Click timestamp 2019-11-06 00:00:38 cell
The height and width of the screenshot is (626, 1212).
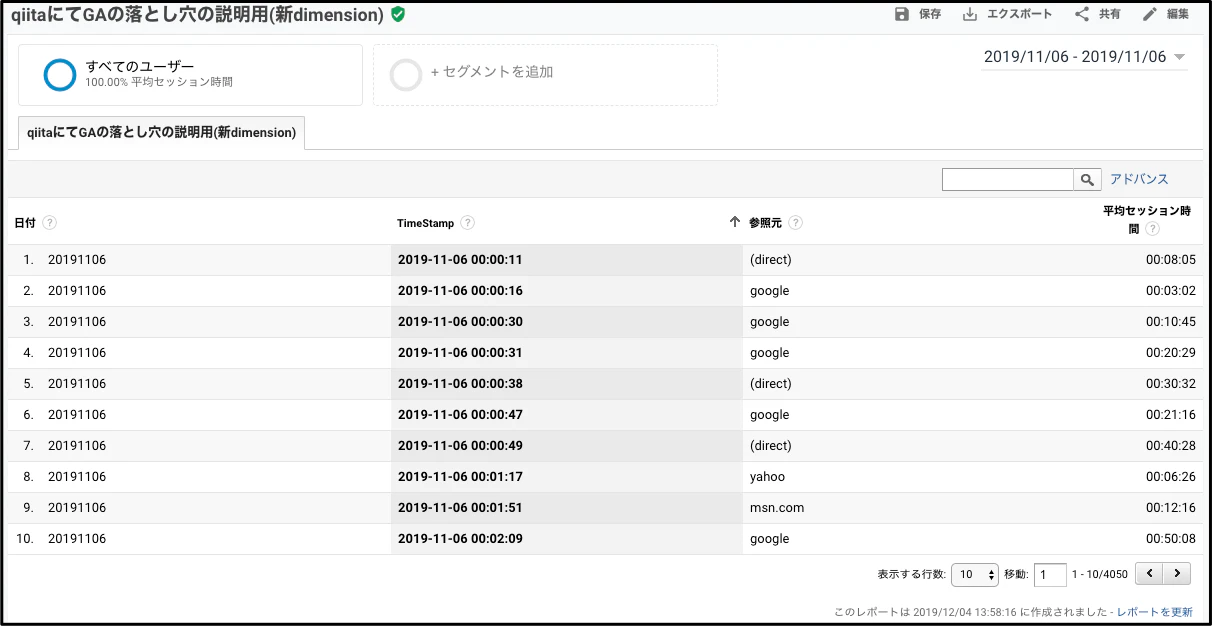tap(460, 384)
